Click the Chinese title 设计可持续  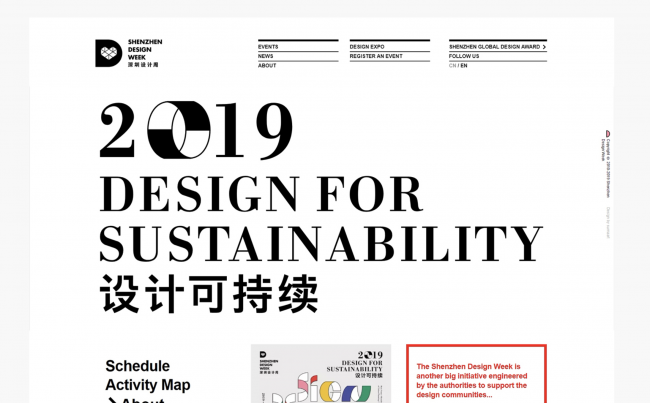coord(209,294)
